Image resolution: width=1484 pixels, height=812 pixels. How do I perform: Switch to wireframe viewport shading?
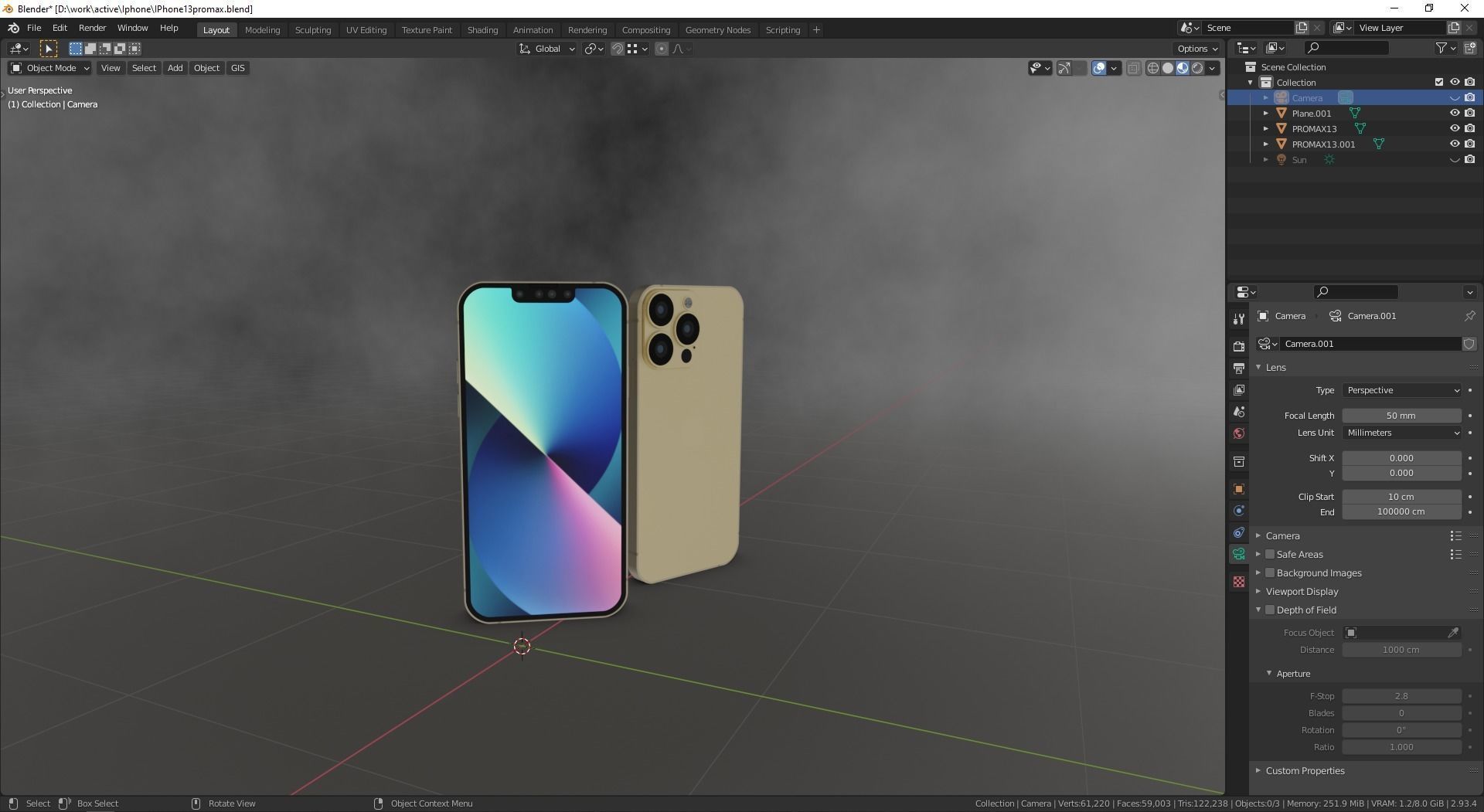[1153, 68]
